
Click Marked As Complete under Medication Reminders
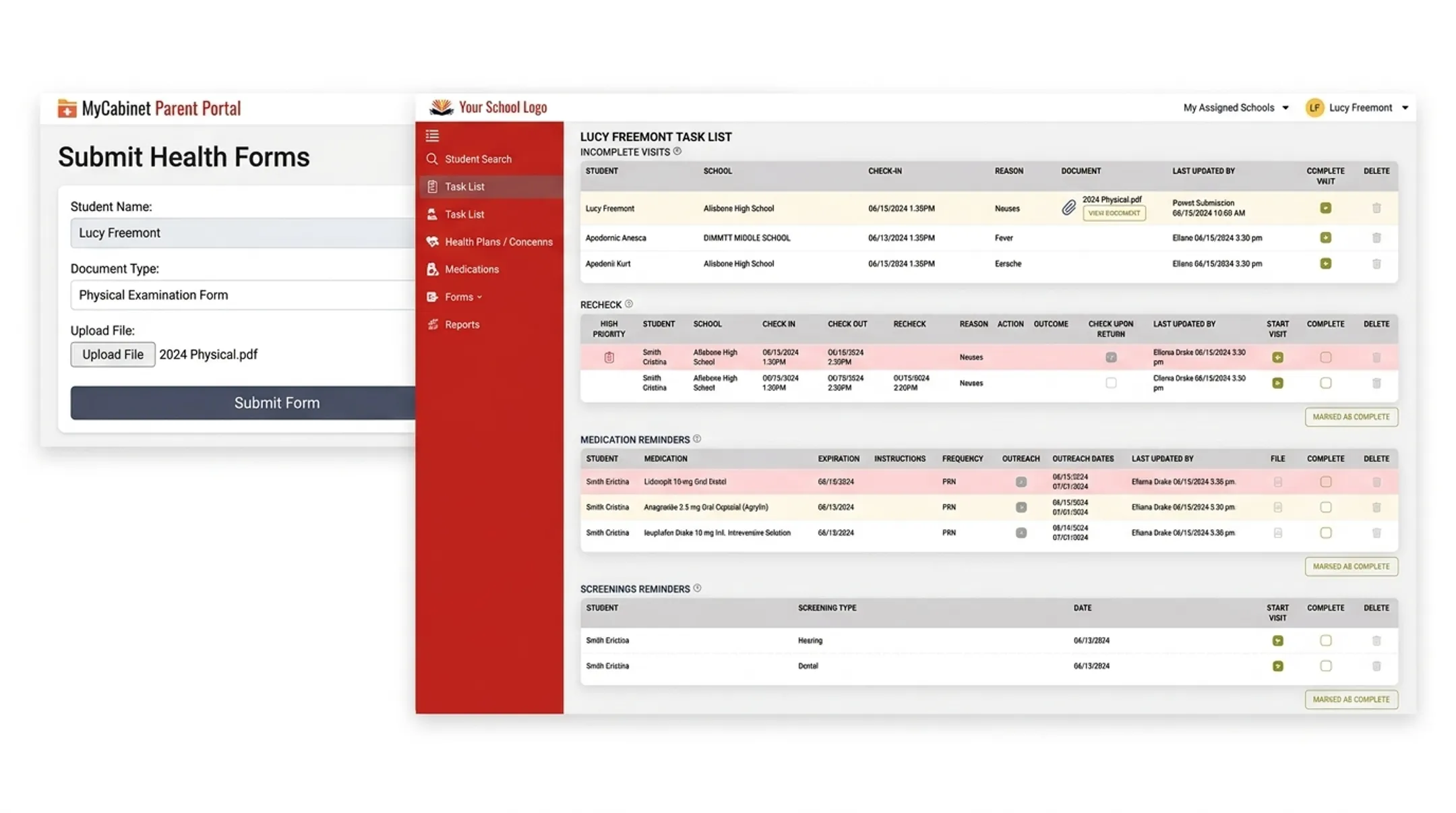tap(1351, 566)
